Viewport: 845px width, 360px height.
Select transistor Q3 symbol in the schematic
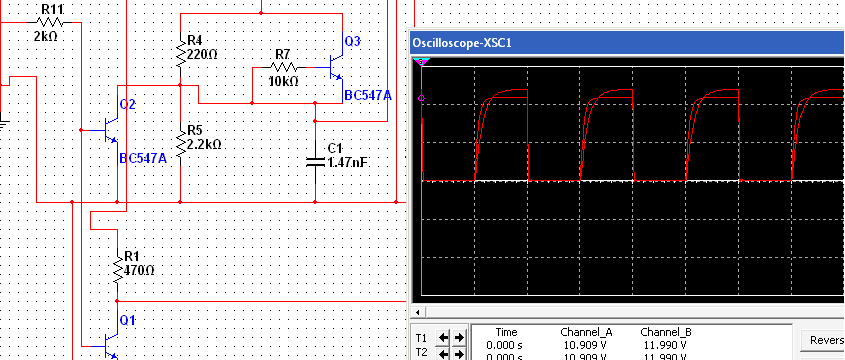click(334, 67)
